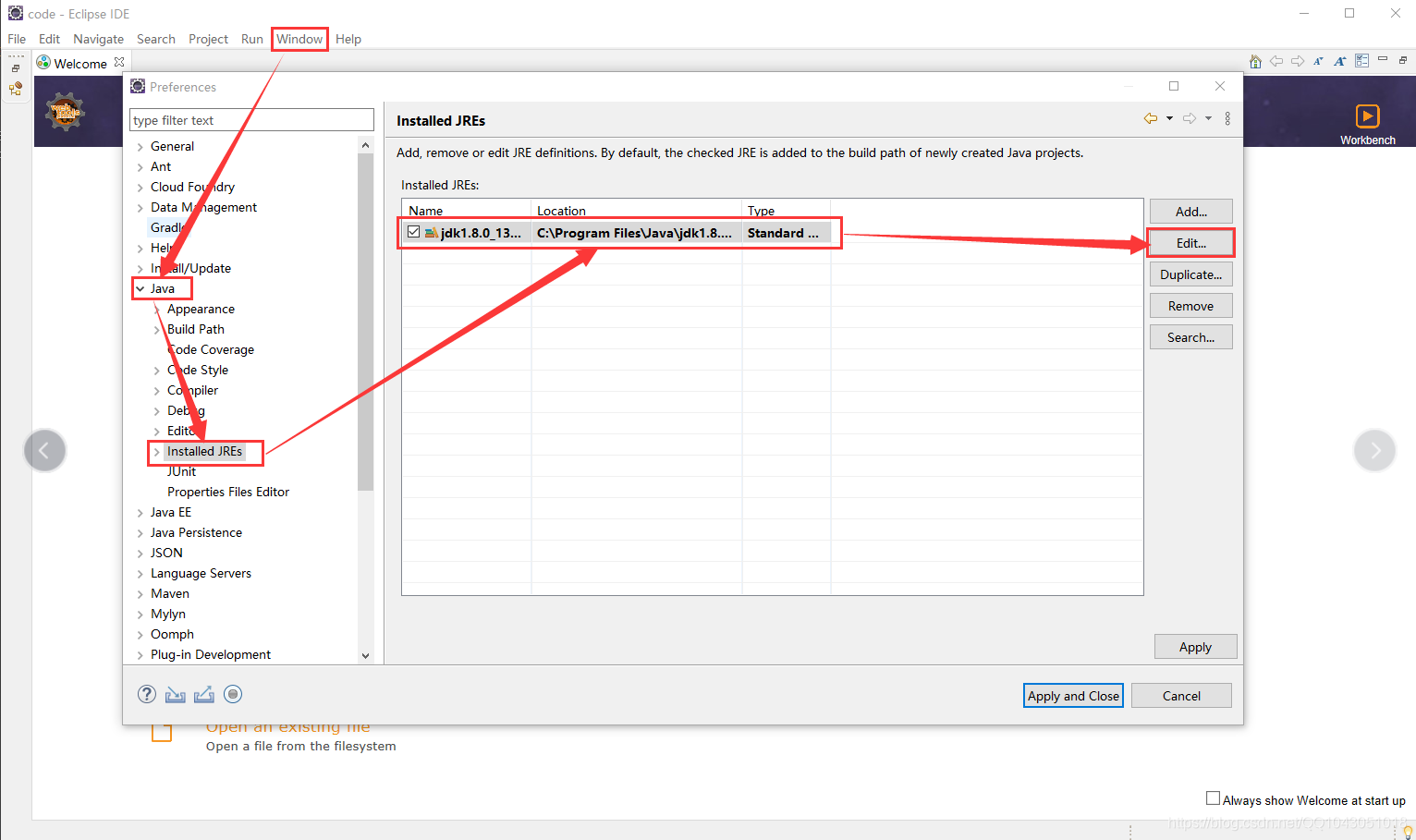Open the Project menu

[209, 39]
